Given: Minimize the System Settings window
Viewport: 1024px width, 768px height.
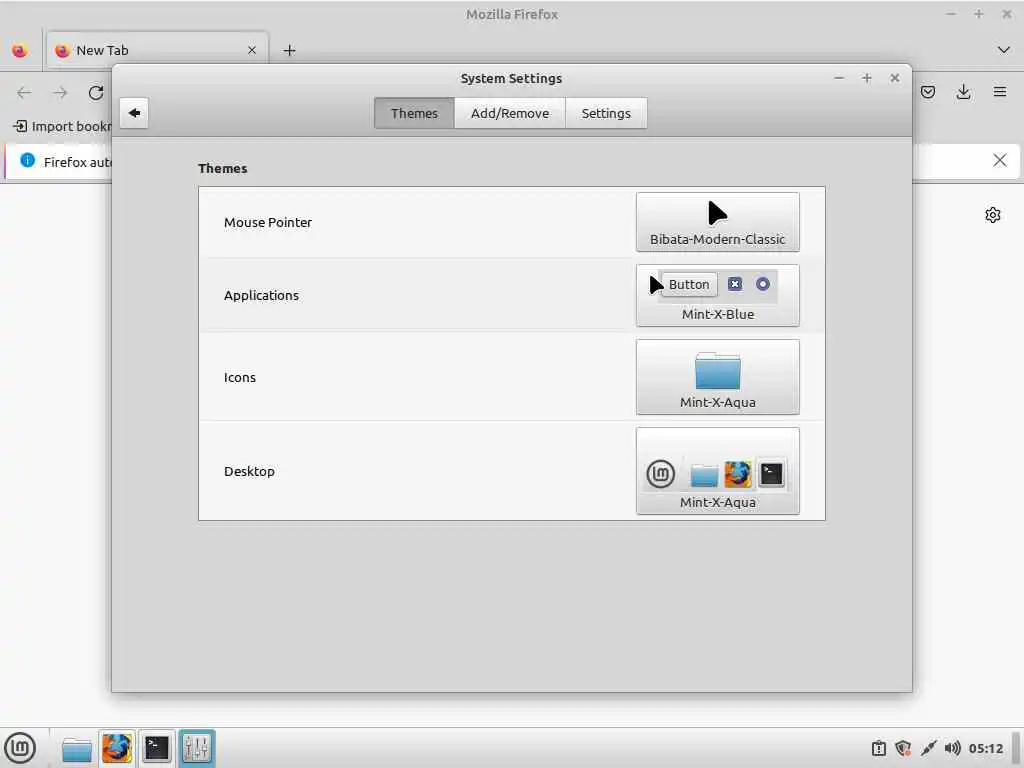Looking at the screenshot, I should [839, 78].
